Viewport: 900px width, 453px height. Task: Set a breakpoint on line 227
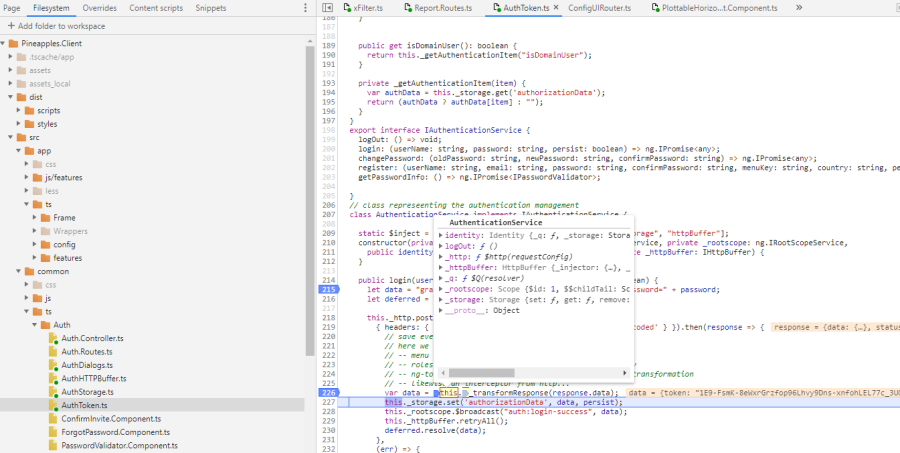click(x=329, y=402)
